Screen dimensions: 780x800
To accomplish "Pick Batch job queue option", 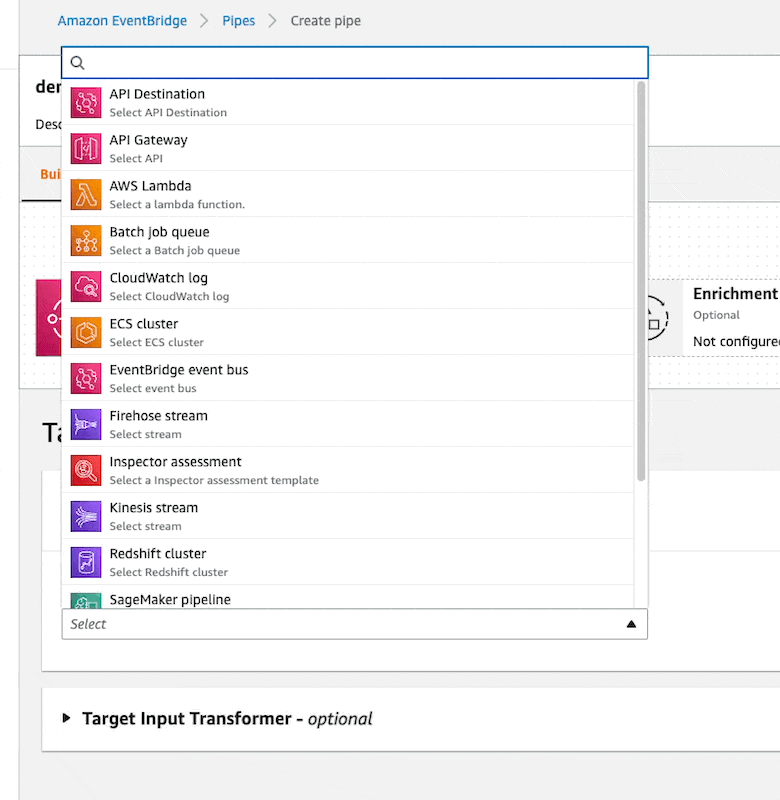I will [x=347, y=240].
